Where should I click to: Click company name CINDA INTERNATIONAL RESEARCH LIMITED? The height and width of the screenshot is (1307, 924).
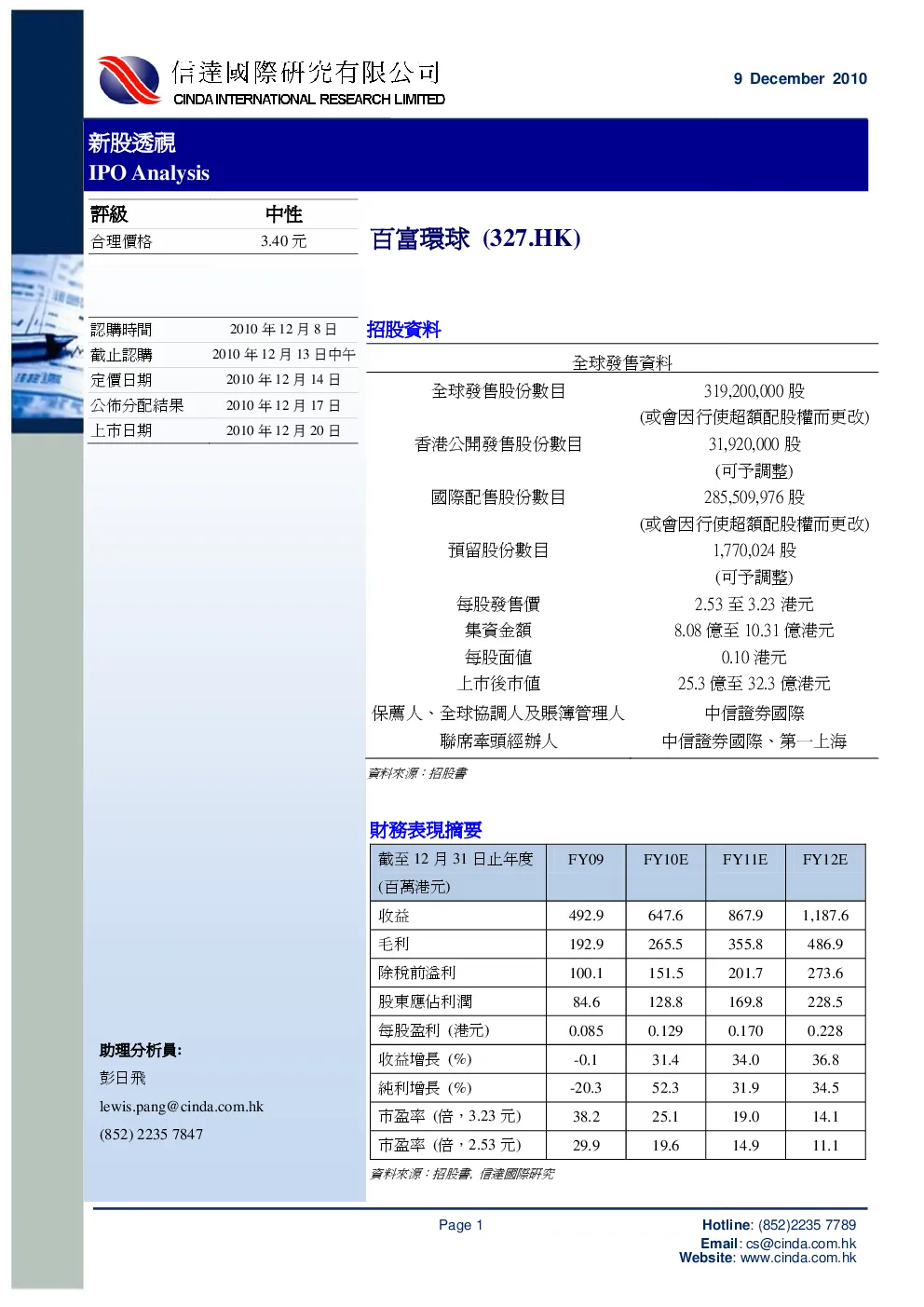click(x=309, y=100)
